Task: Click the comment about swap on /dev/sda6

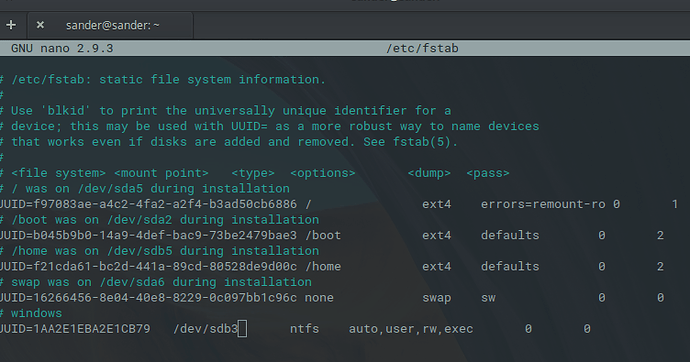Action: (156, 282)
